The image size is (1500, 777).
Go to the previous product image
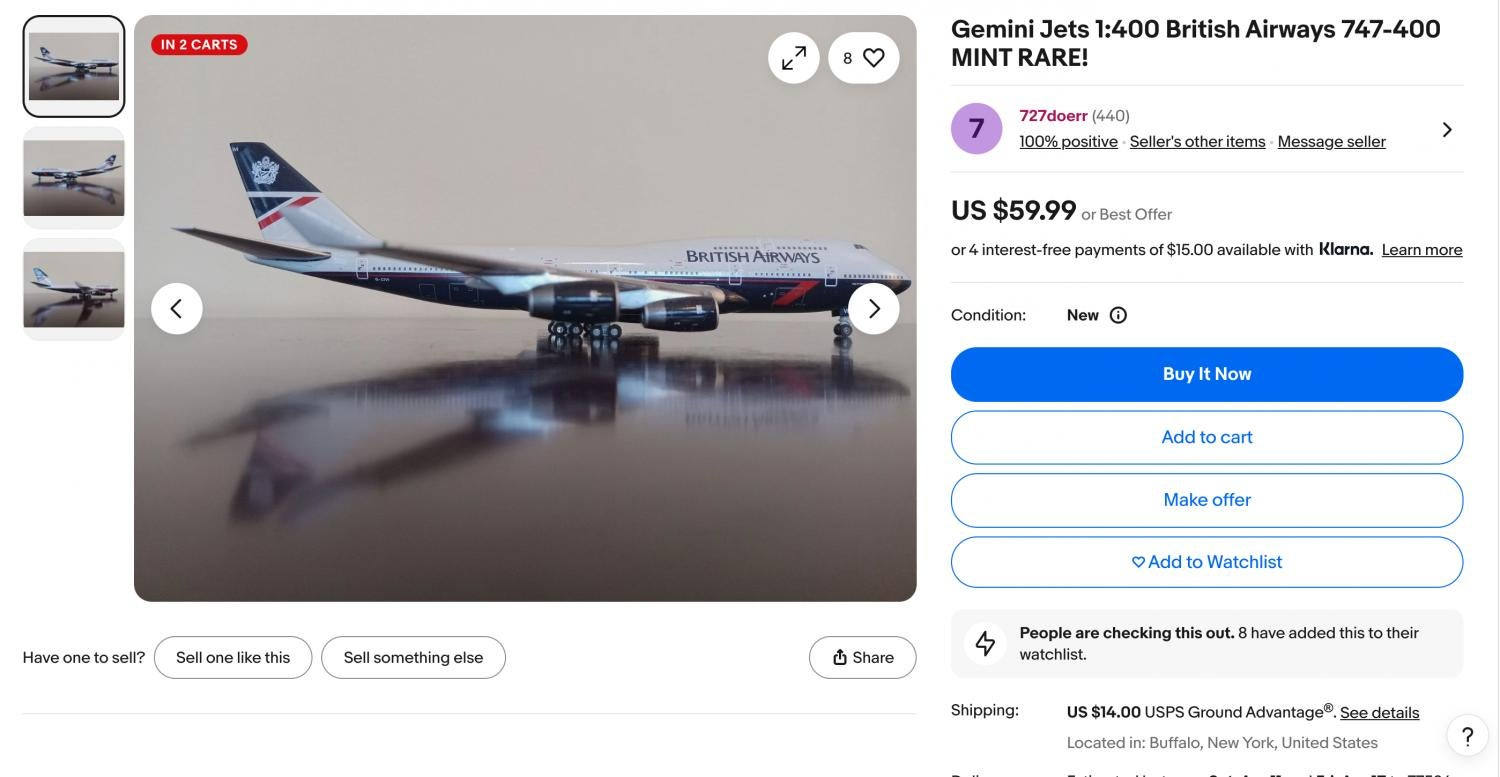click(x=177, y=308)
